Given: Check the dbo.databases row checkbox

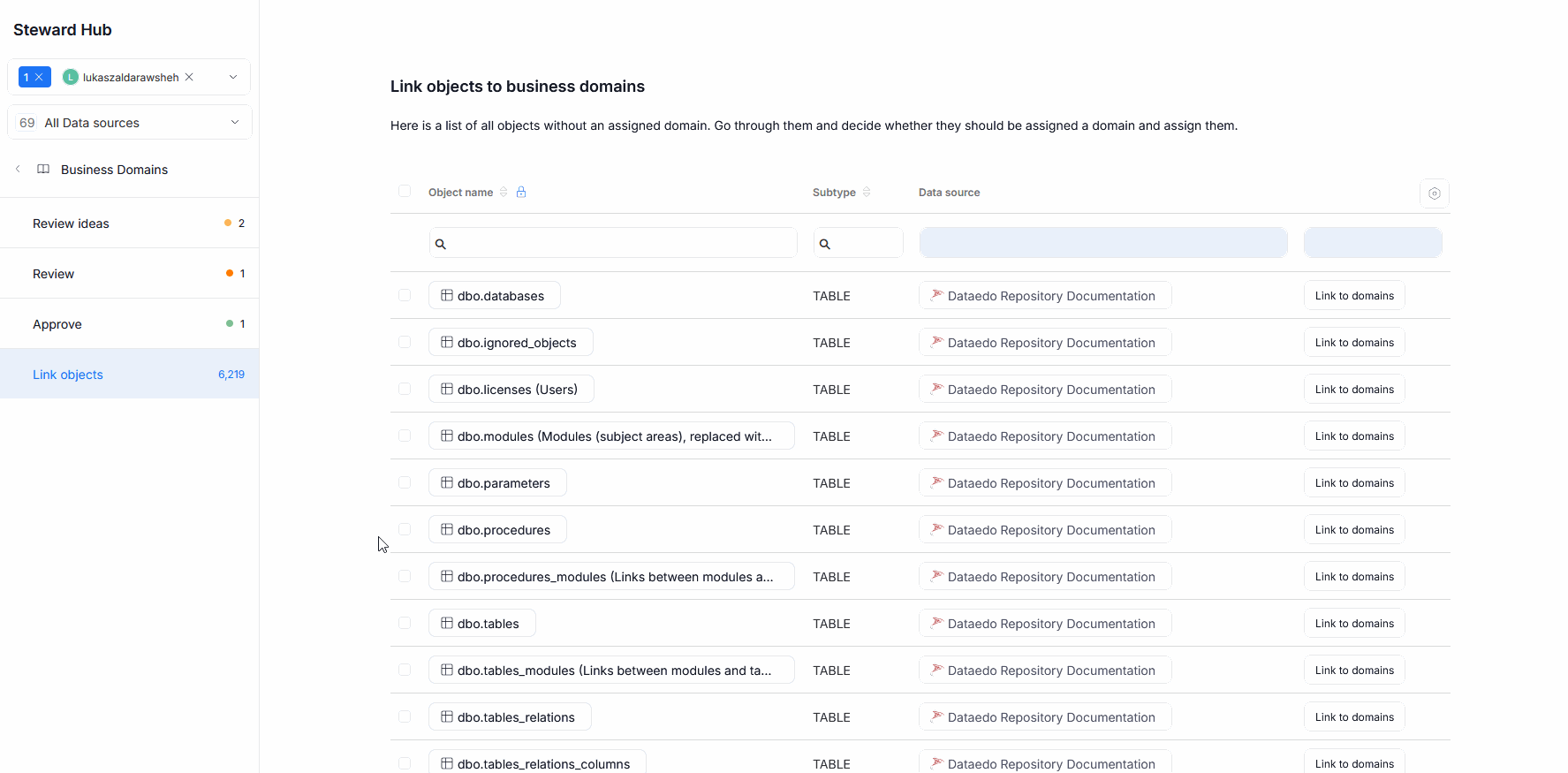Looking at the screenshot, I should [405, 295].
